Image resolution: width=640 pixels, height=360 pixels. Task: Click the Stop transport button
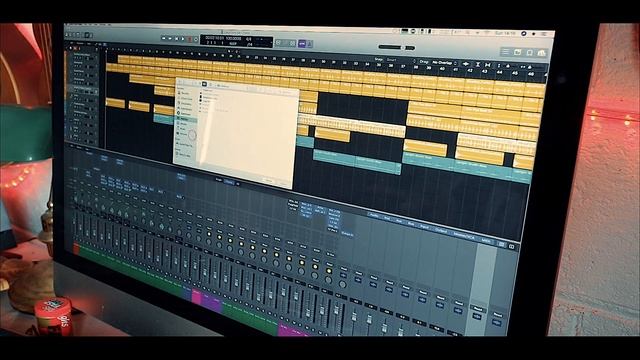click(x=176, y=39)
